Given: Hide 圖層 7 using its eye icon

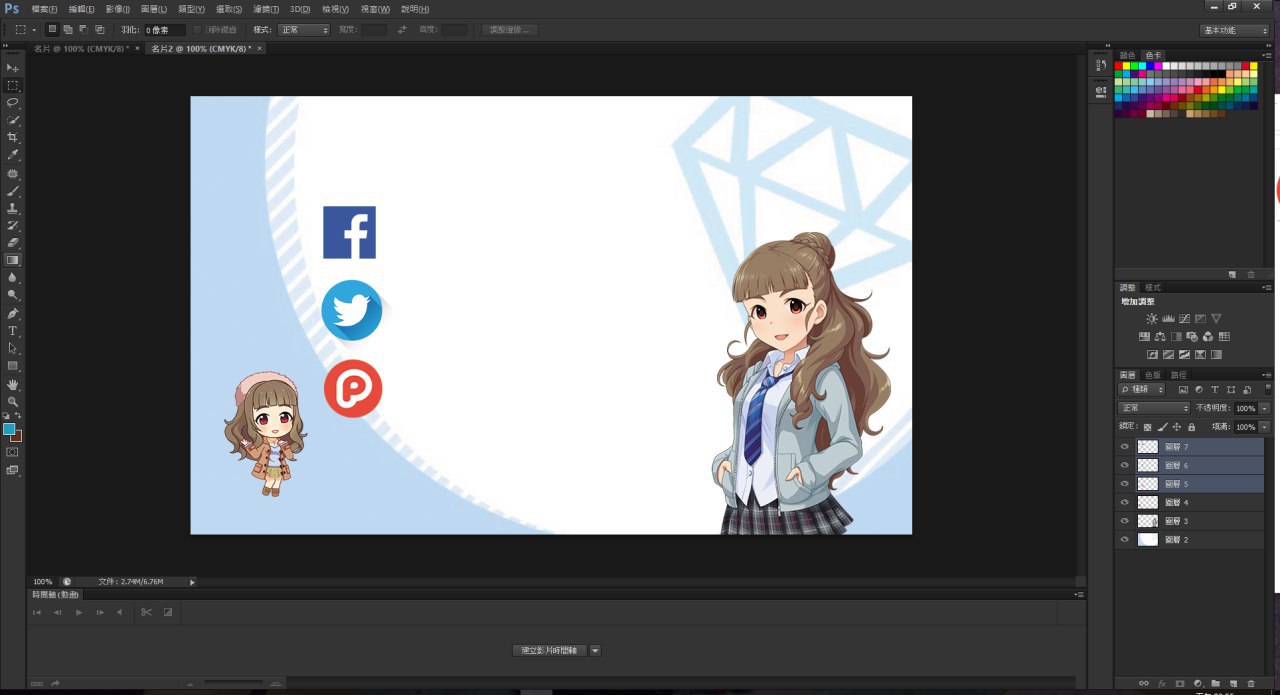Looking at the screenshot, I should (1124, 447).
